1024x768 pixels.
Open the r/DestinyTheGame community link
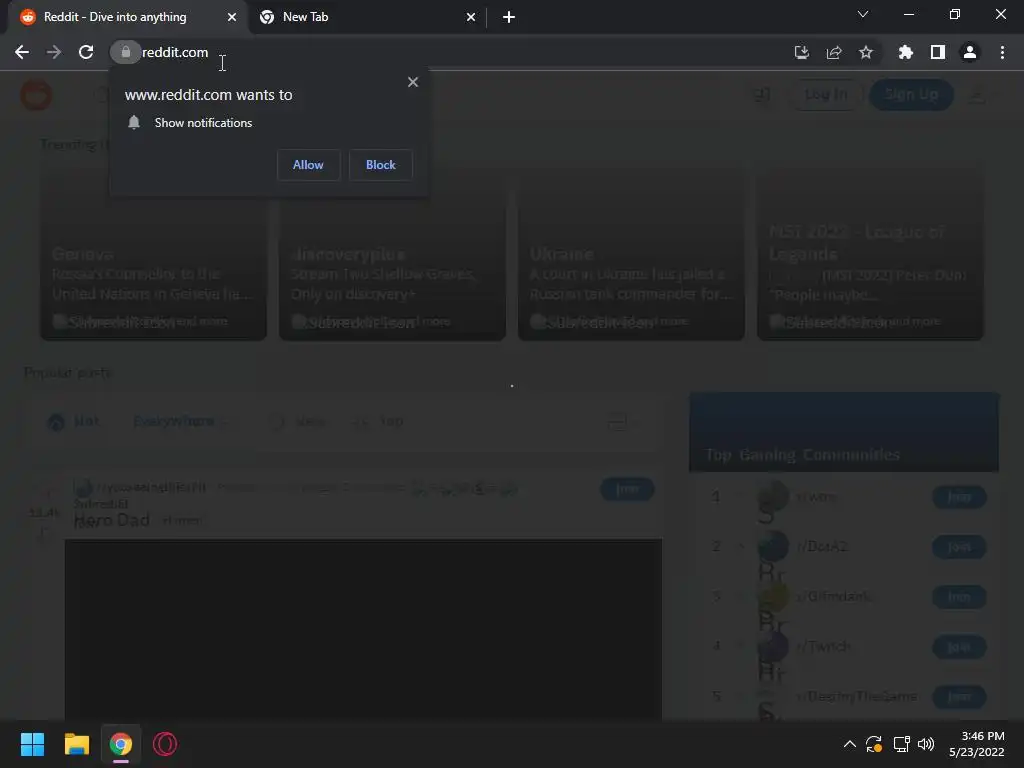point(857,696)
